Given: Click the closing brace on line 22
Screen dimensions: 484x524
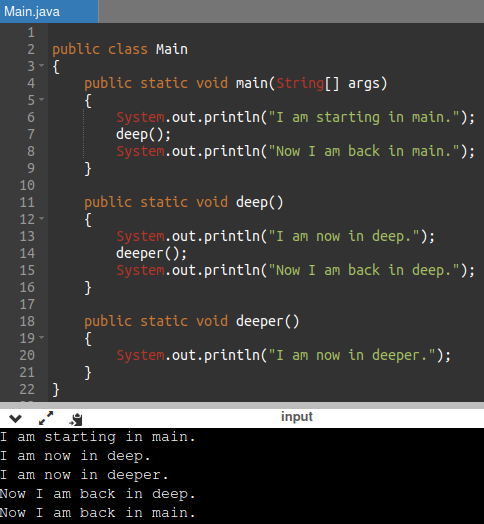Looking at the screenshot, I should (56, 390).
